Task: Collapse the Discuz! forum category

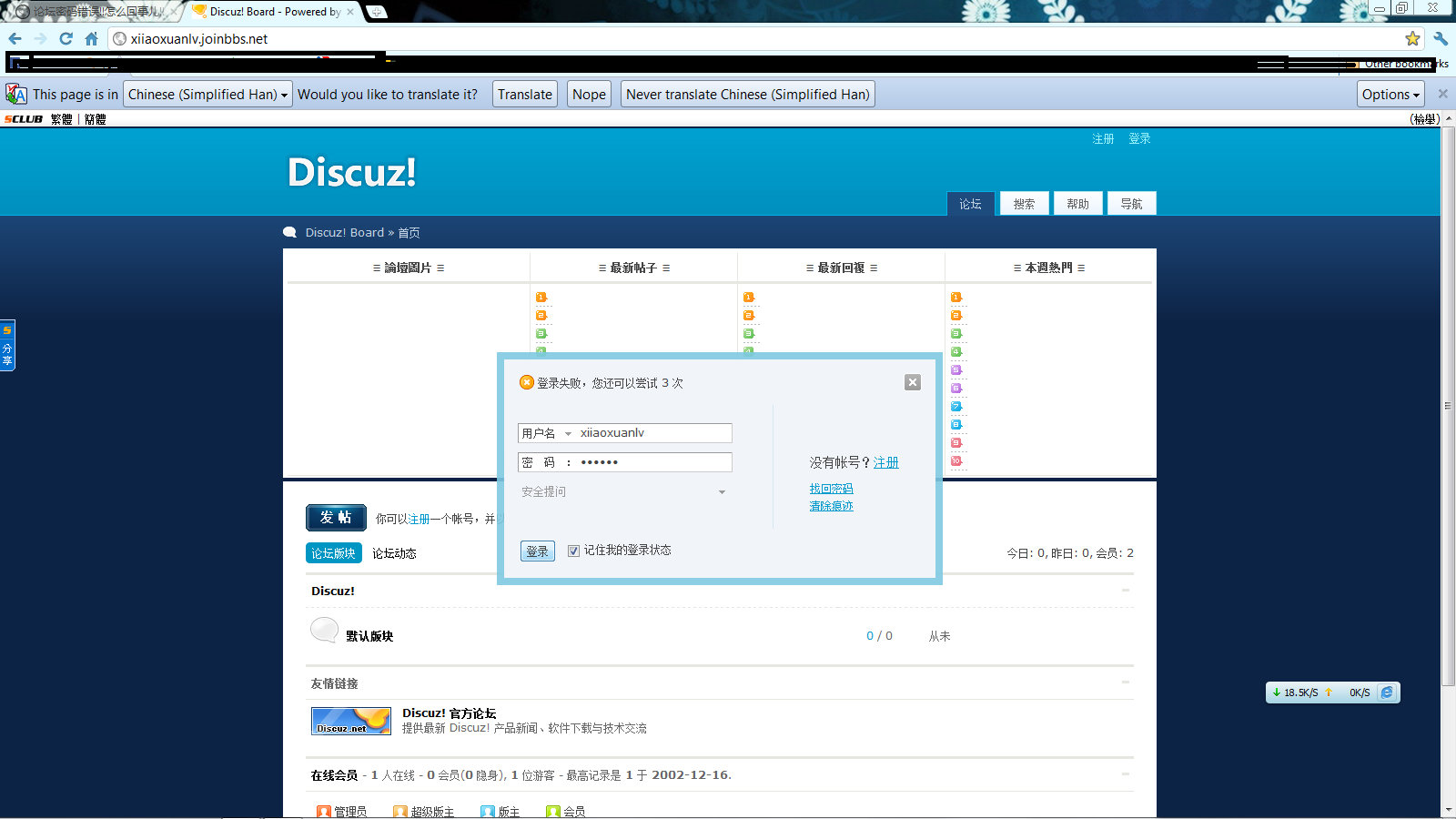Action: 1126,591
